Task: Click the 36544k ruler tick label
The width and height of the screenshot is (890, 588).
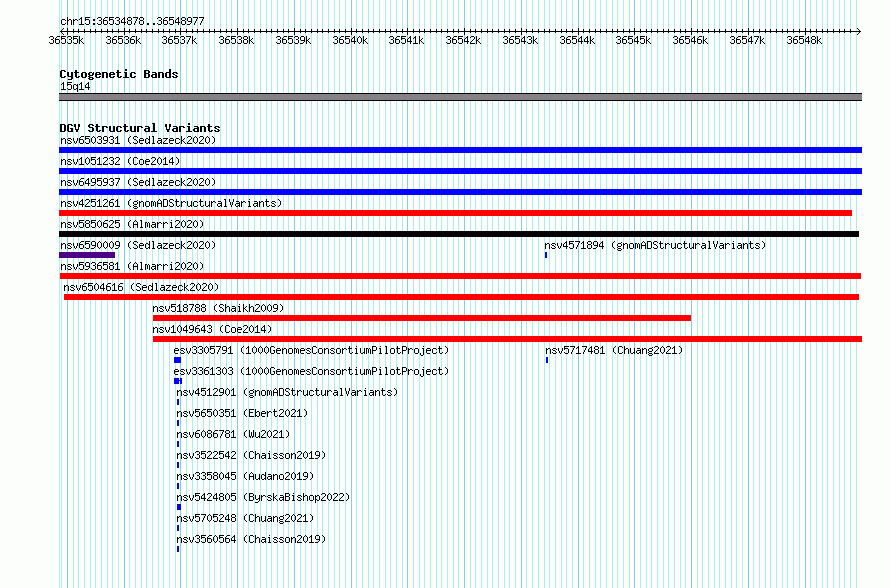Action: [x=577, y=40]
